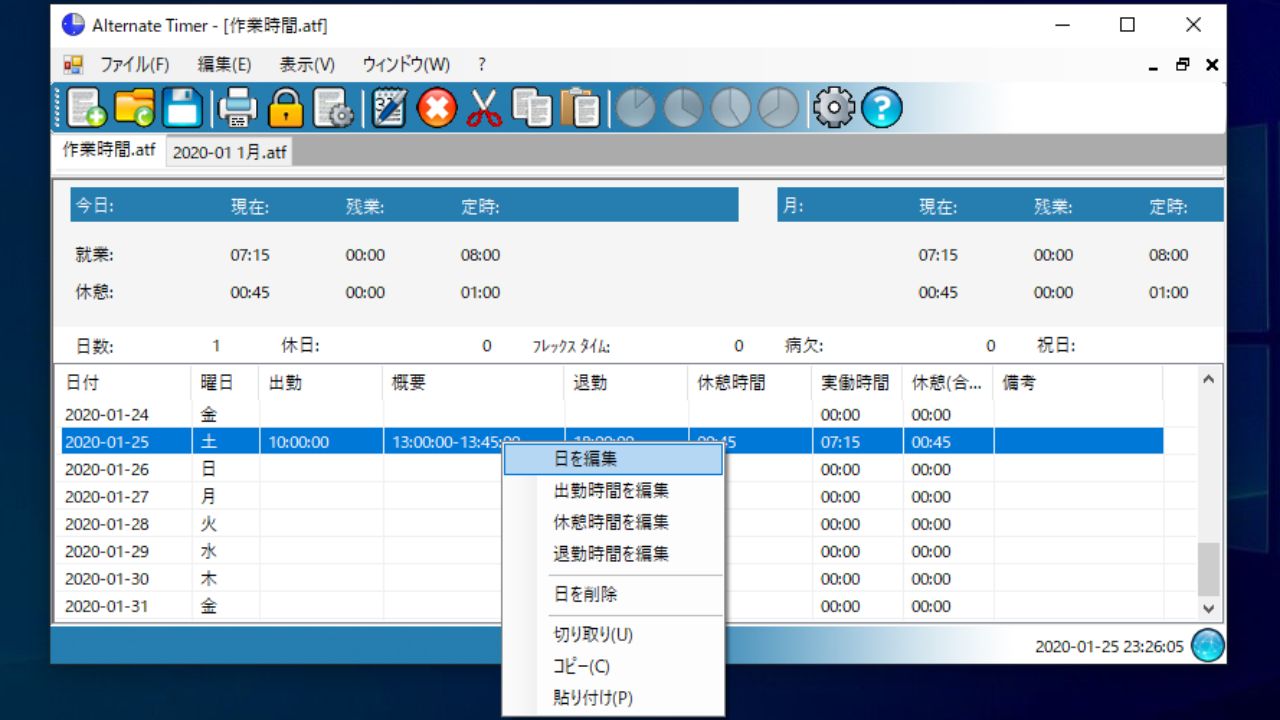The image size is (1280, 720).
Task: Select the 2020-01-31 row
Action: (612, 606)
